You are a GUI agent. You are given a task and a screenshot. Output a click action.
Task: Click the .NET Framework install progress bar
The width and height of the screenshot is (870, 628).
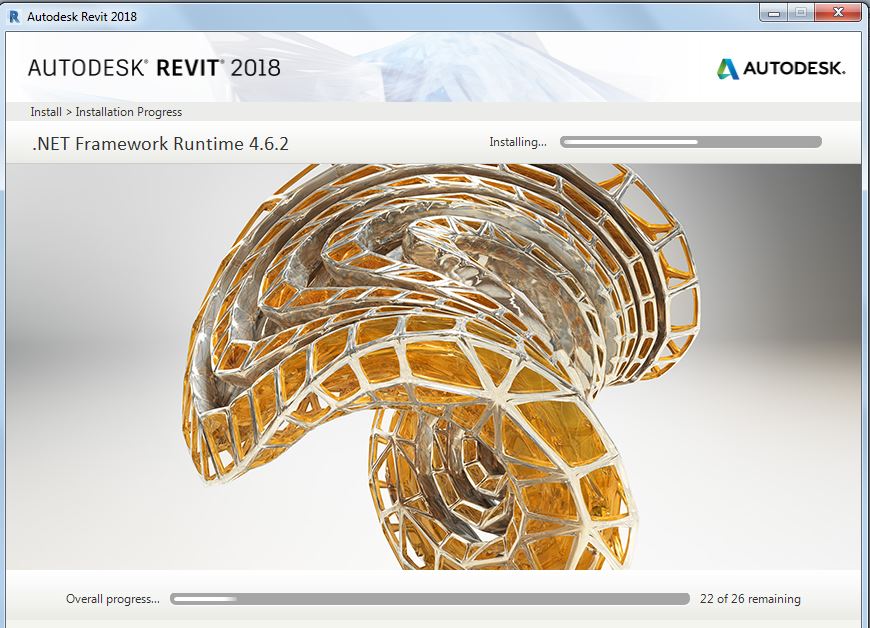pos(691,142)
